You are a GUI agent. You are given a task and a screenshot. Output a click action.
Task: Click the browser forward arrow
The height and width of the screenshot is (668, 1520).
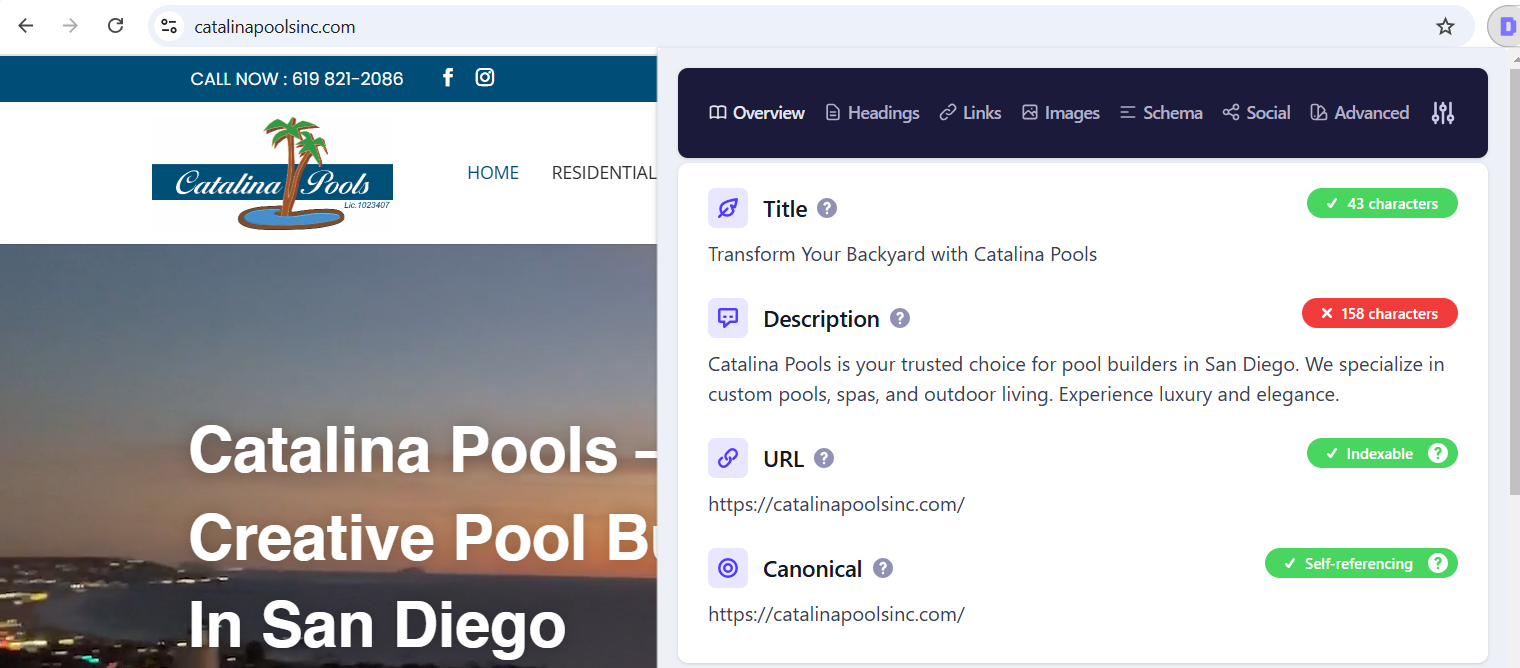pos(70,26)
